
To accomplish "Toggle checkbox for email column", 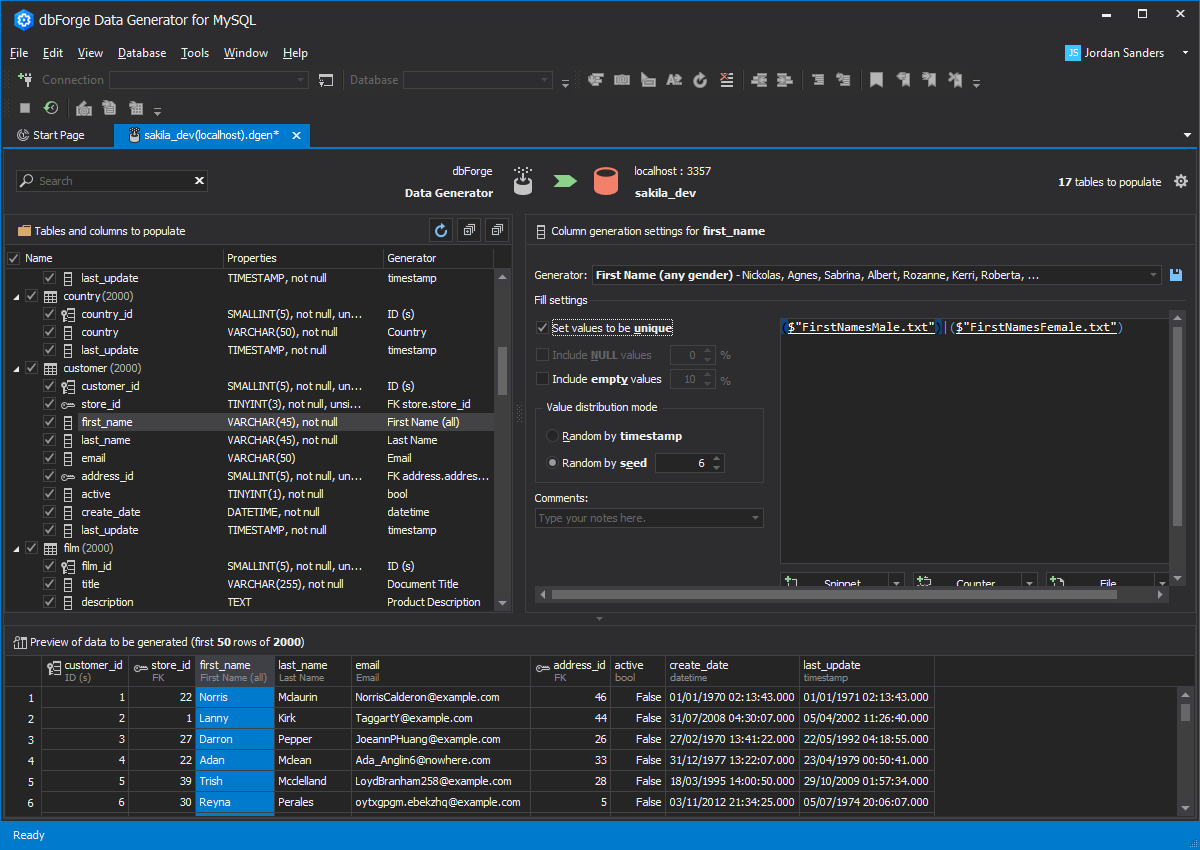I will click(x=50, y=458).
